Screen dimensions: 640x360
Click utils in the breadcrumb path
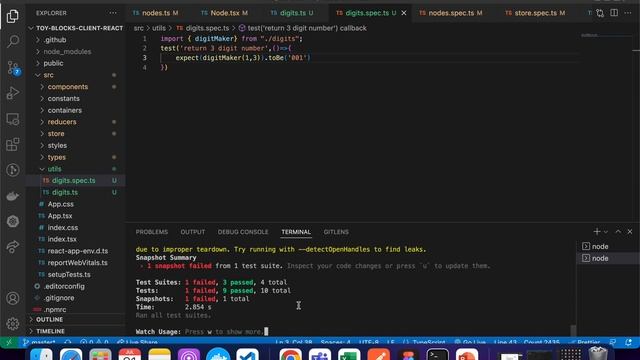tap(159, 28)
